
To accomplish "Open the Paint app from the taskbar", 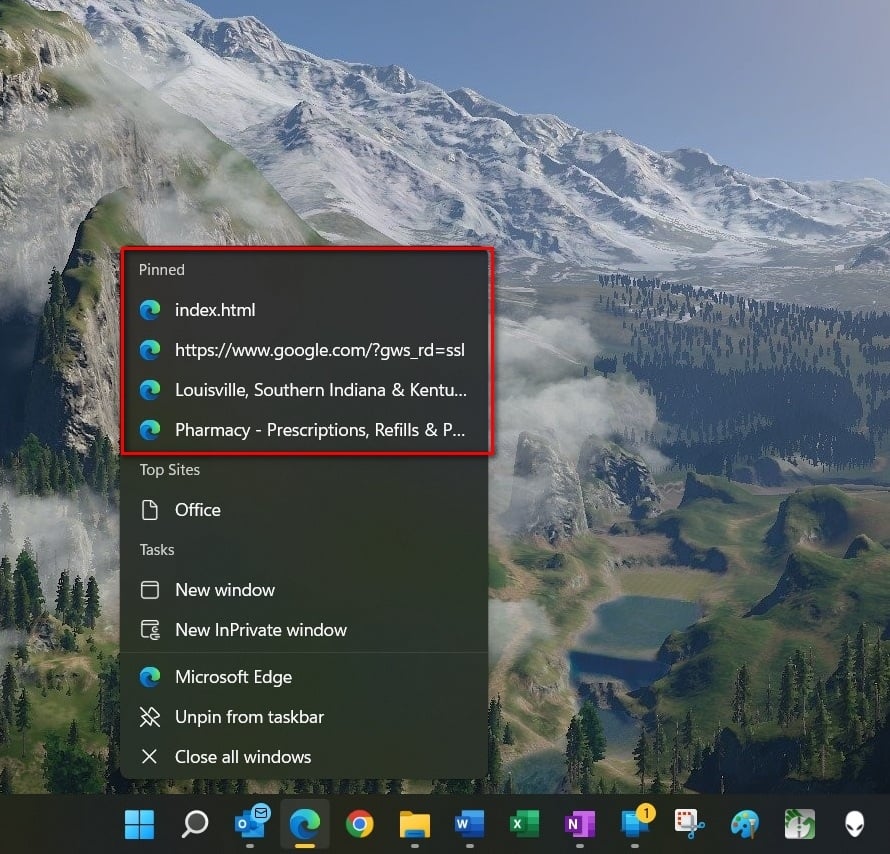I will pyautogui.click(x=744, y=824).
